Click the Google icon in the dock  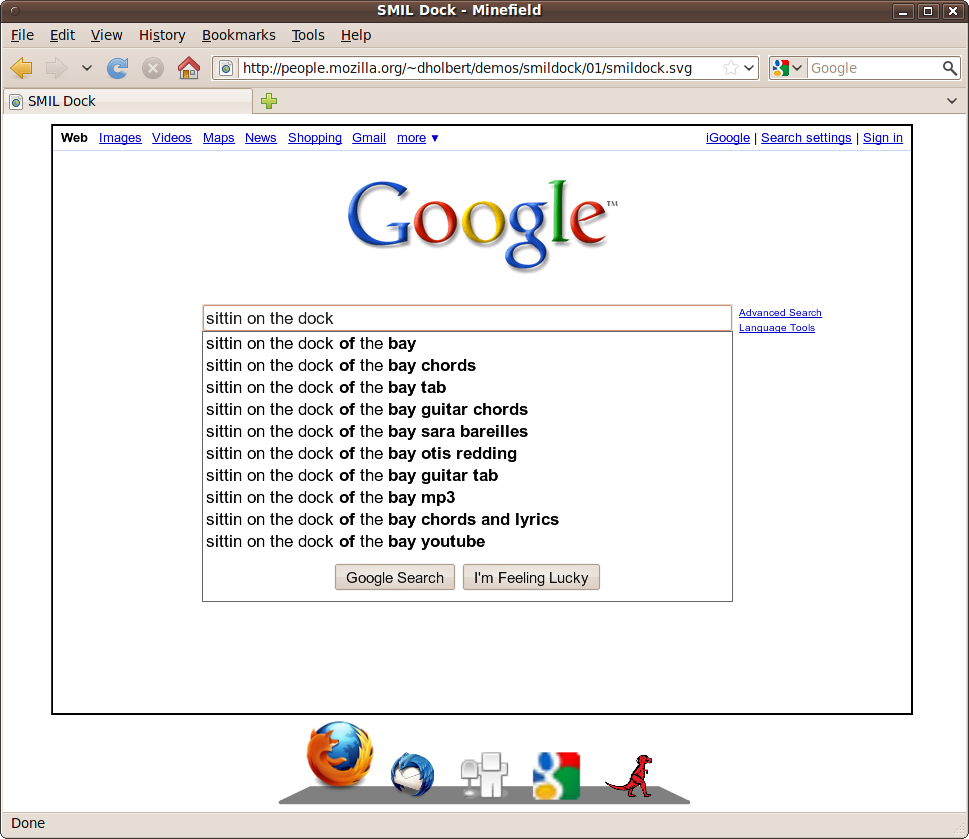click(x=556, y=775)
